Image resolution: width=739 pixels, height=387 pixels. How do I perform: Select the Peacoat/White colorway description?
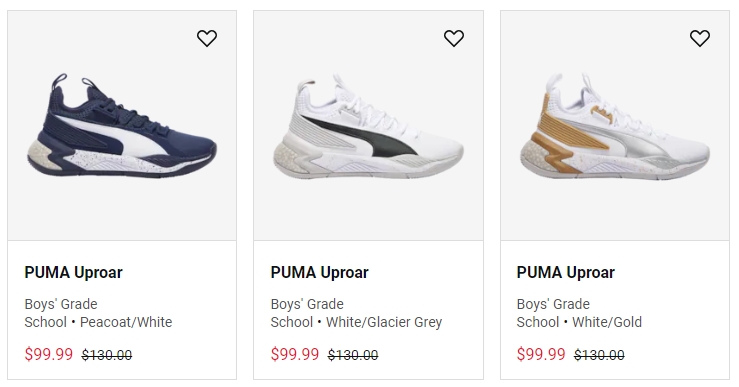(126, 322)
